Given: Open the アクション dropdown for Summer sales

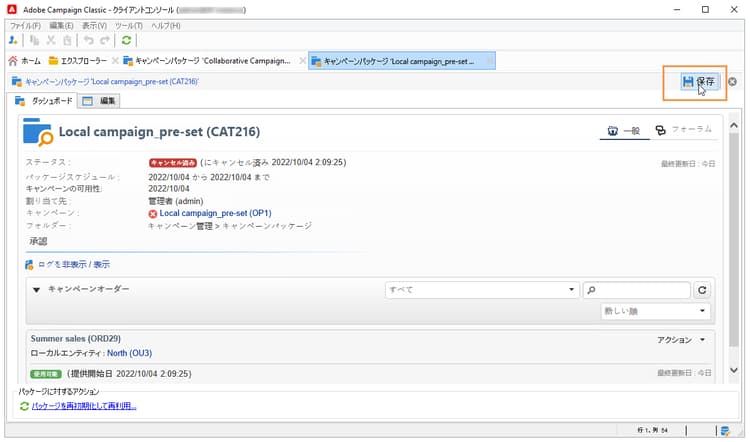Looking at the screenshot, I should (681, 340).
